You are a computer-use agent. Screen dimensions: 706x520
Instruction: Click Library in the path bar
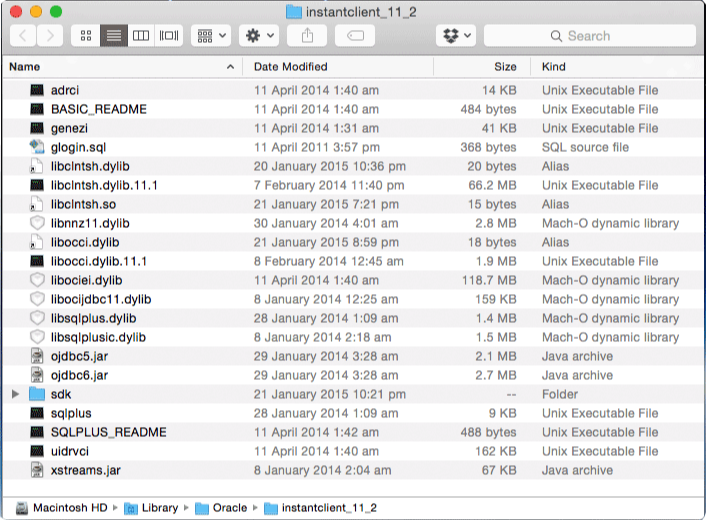tap(151, 508)
